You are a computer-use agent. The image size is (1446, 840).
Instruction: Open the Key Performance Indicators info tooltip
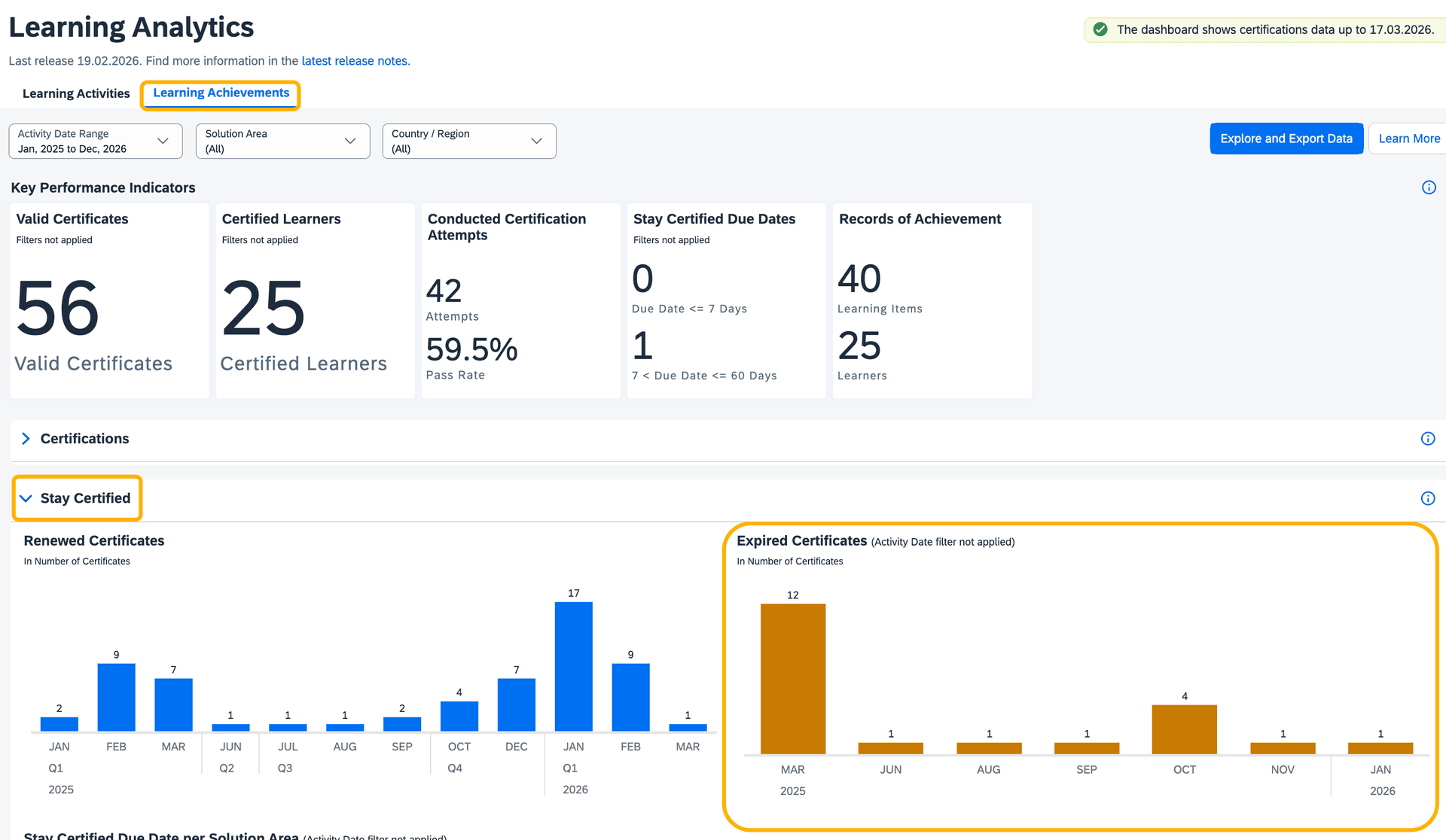point(1429,187)
